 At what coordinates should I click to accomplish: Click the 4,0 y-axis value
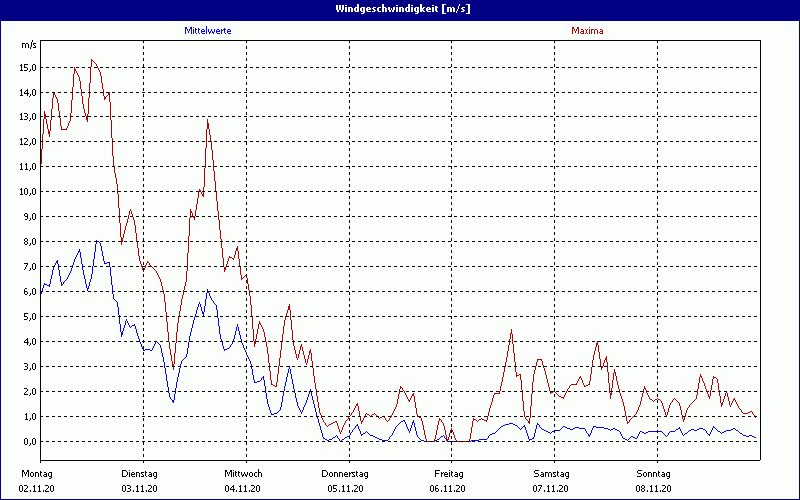click(x=30, y=341)
